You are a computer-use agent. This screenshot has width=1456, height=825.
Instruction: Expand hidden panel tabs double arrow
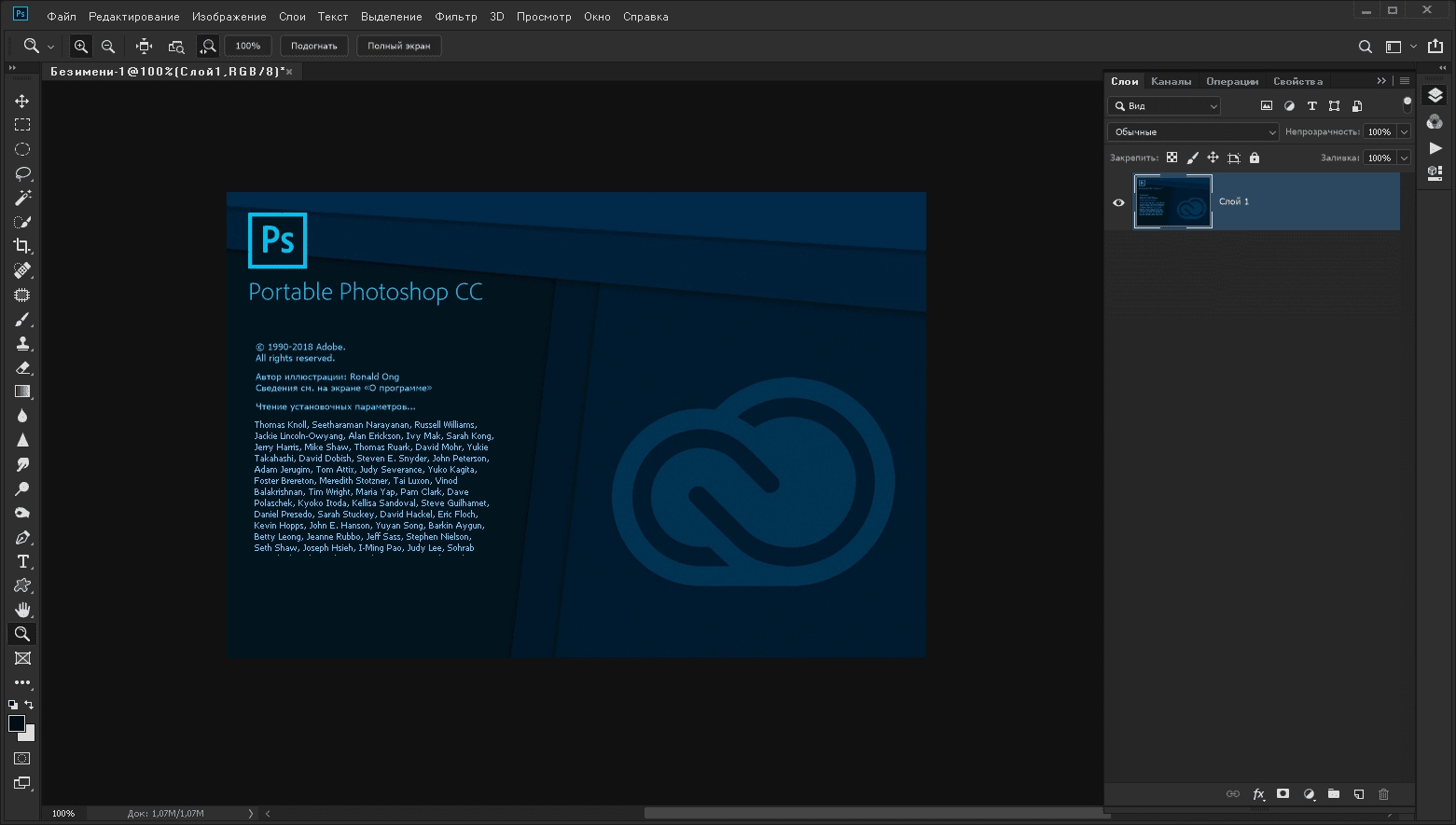[1382, 81]
